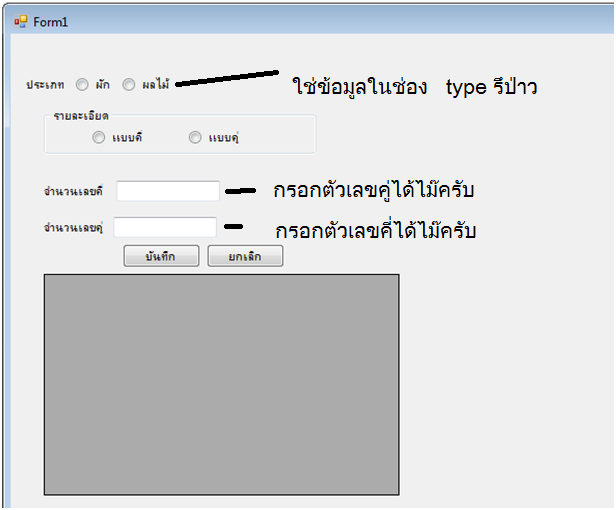
Task: Choose the แบบคี่ radio option
Action: (x=99, y=138)
